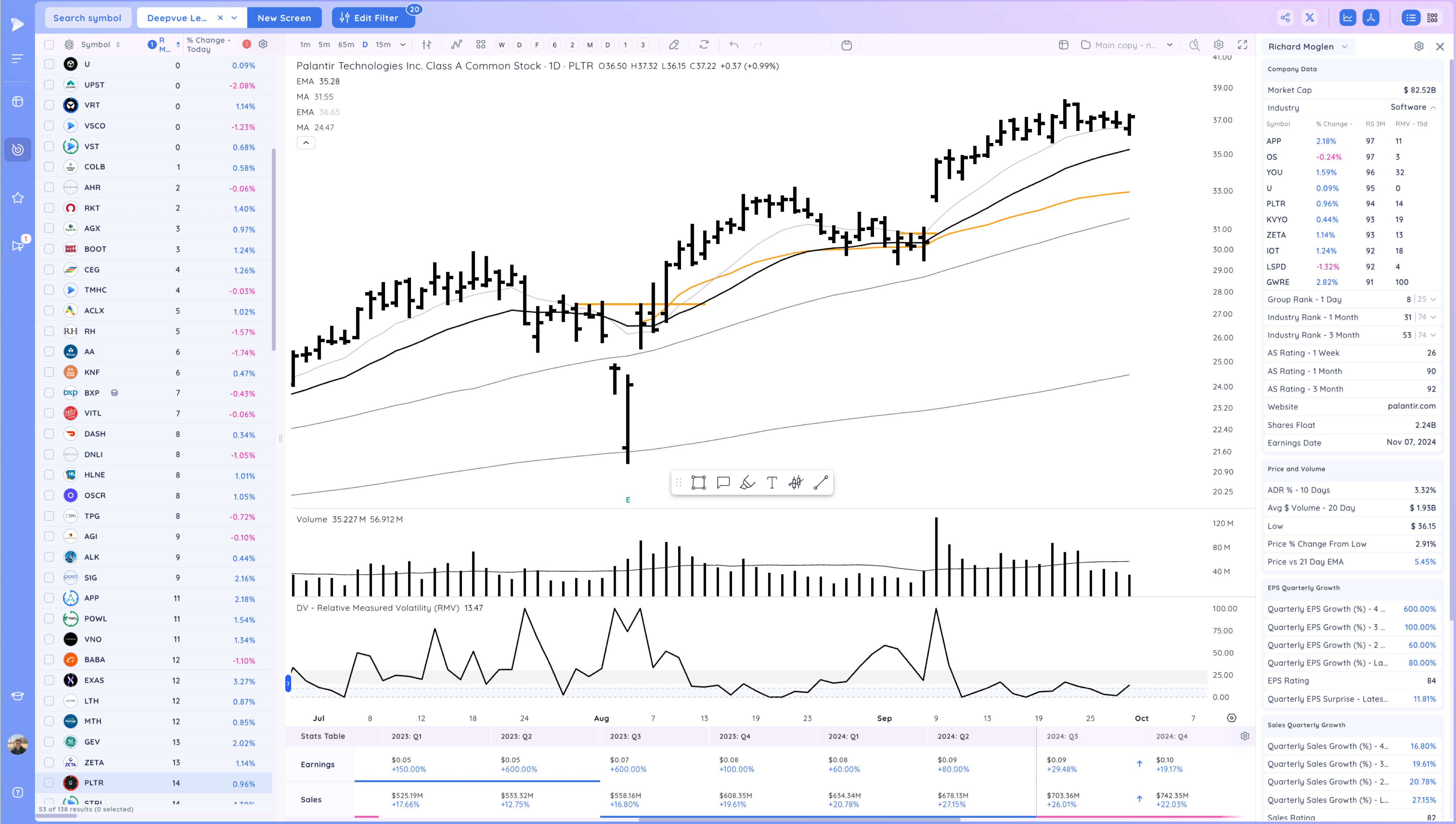Select the eraser drawing tool

coord(673,45)
